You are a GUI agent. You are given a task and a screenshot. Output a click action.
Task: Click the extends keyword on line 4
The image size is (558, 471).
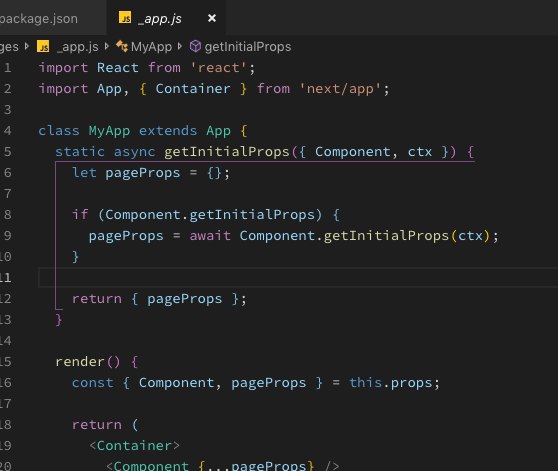click(168, 131)
